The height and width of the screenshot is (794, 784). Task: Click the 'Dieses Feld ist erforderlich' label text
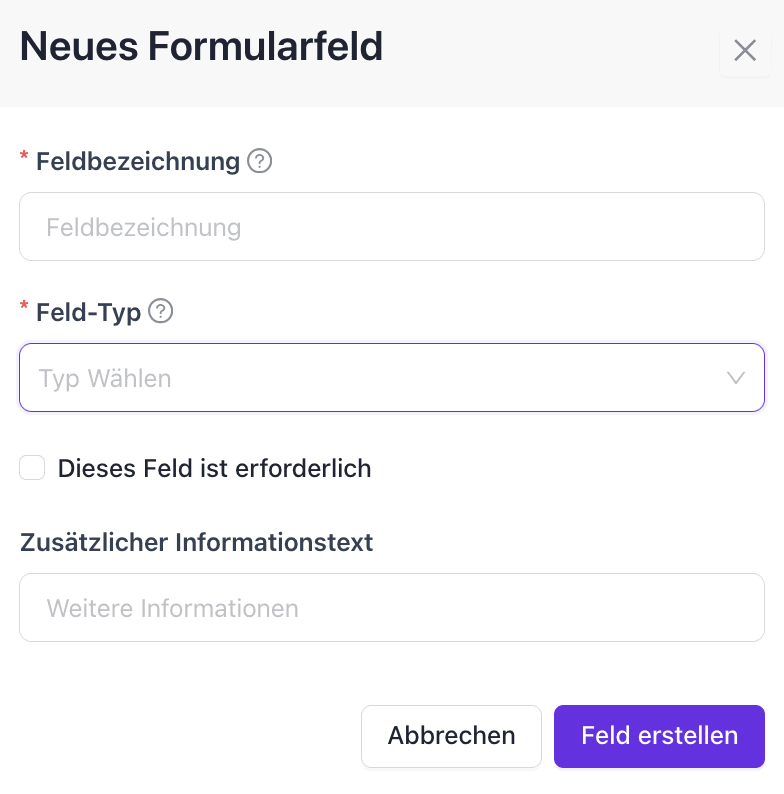tap(214, 468)
